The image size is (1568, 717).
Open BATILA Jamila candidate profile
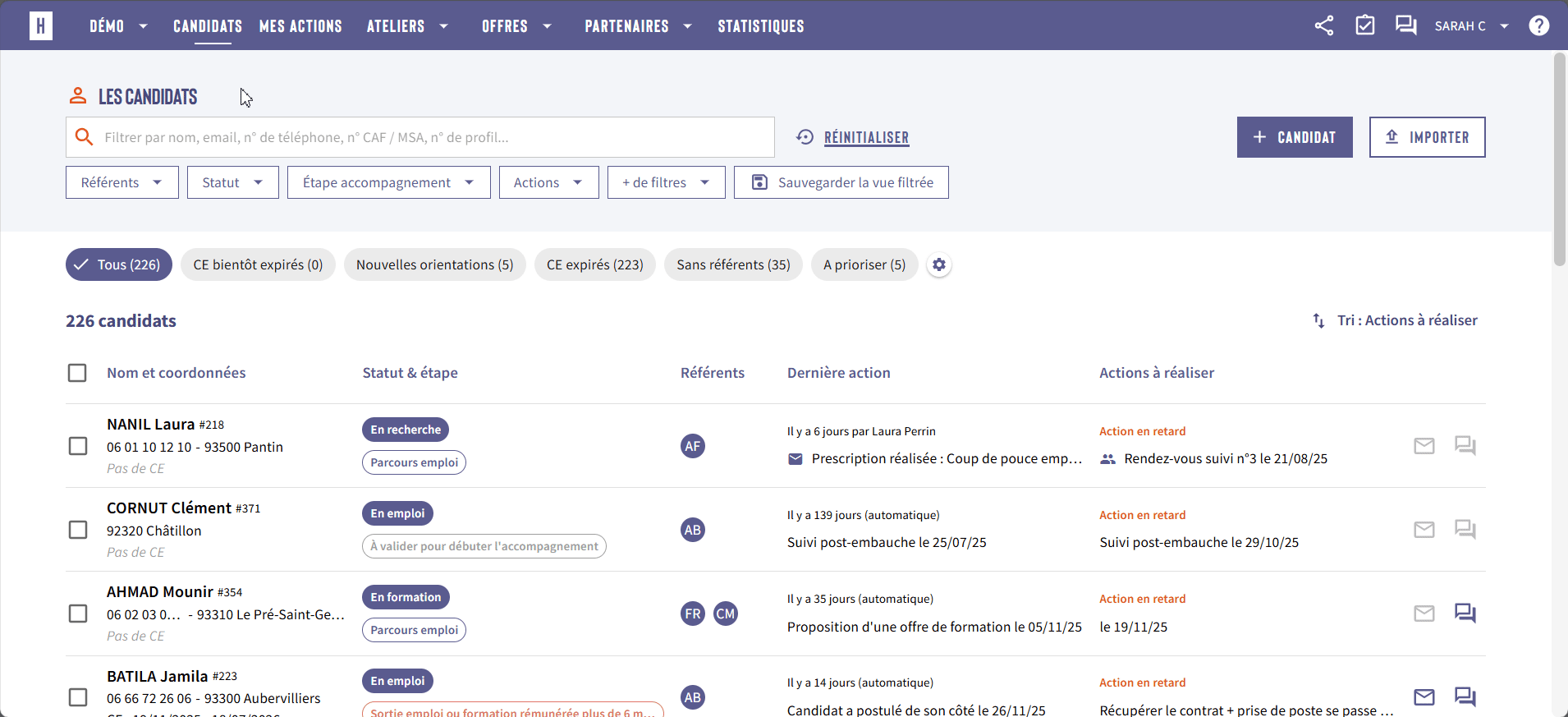[157, 677]
